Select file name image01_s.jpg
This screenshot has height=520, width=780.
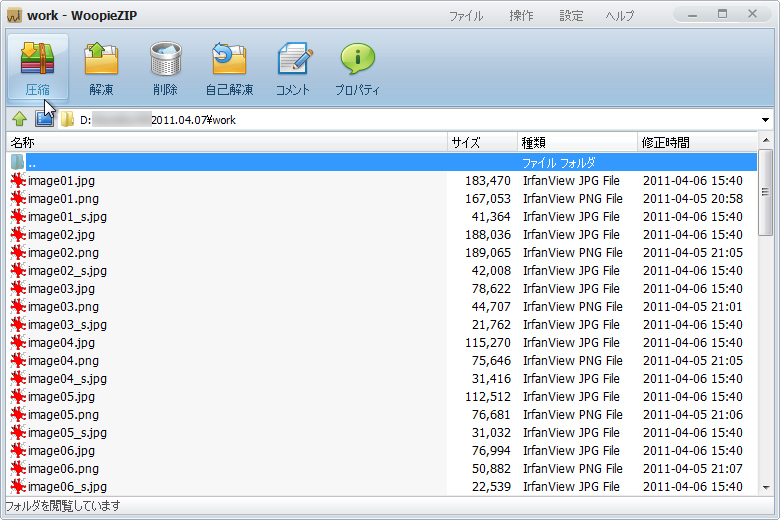67,216
